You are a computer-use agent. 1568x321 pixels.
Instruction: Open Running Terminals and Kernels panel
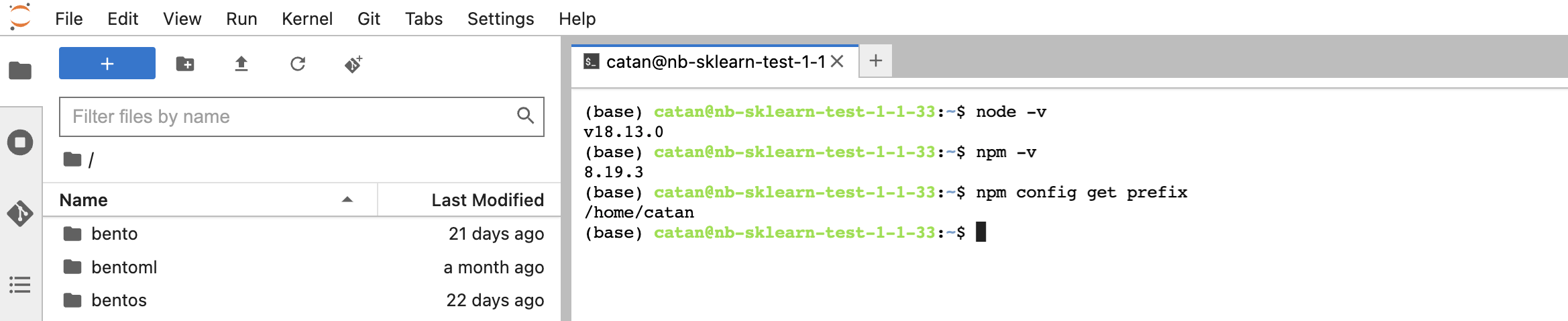[20, 142]
